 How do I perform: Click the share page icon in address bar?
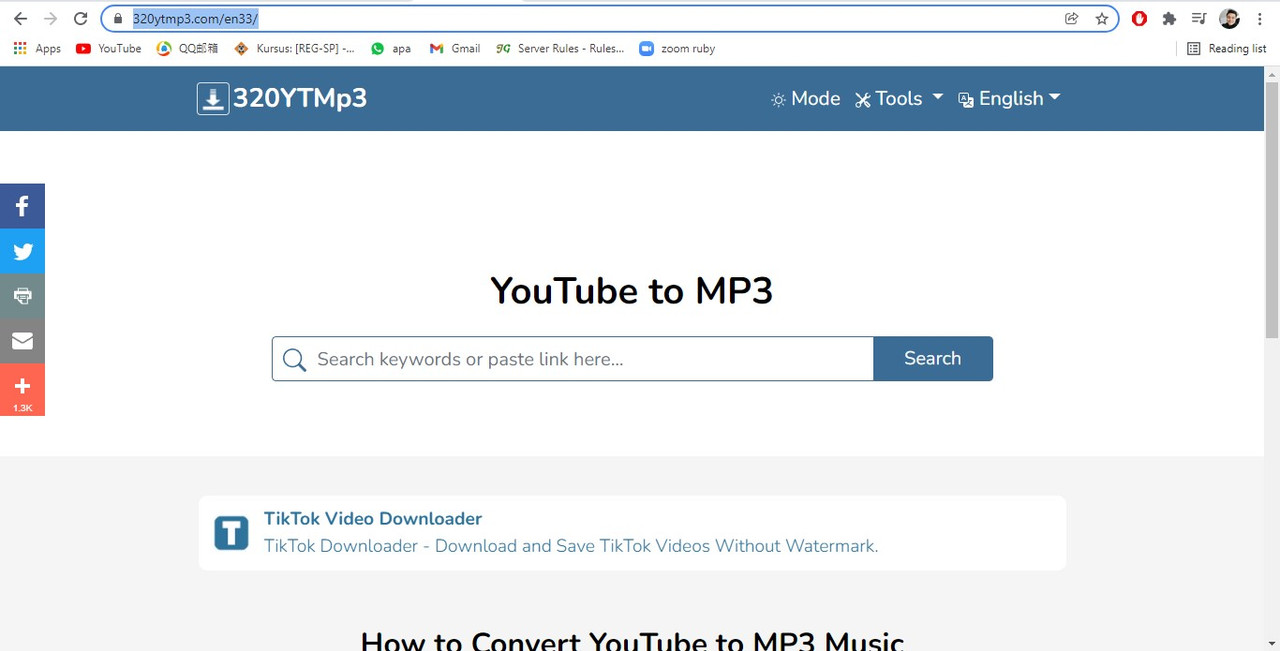1072,18
